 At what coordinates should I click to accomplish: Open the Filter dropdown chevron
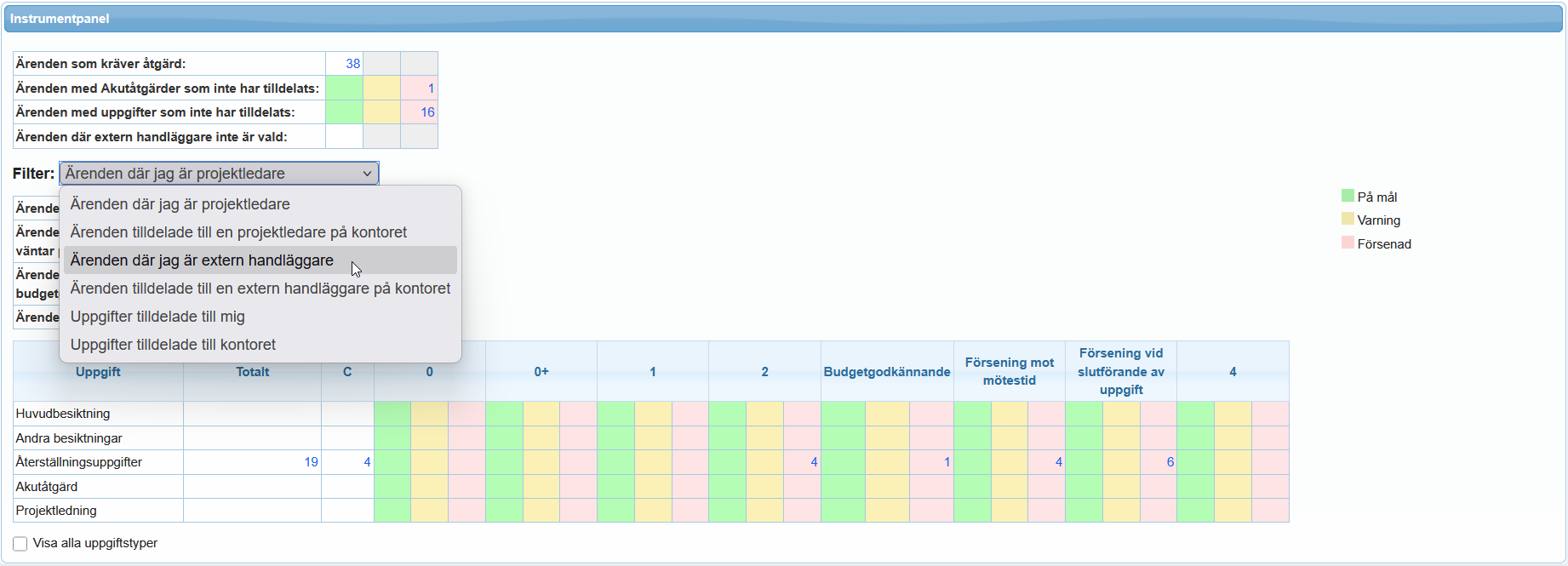[367, 174]
